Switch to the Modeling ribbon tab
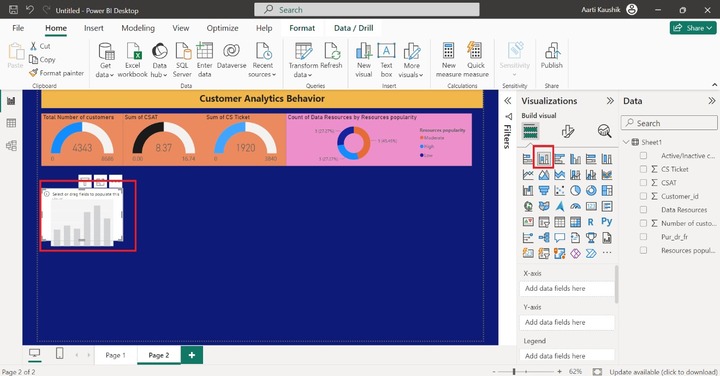This screenshot has height=376, width=720. click(x=138, y=28)
